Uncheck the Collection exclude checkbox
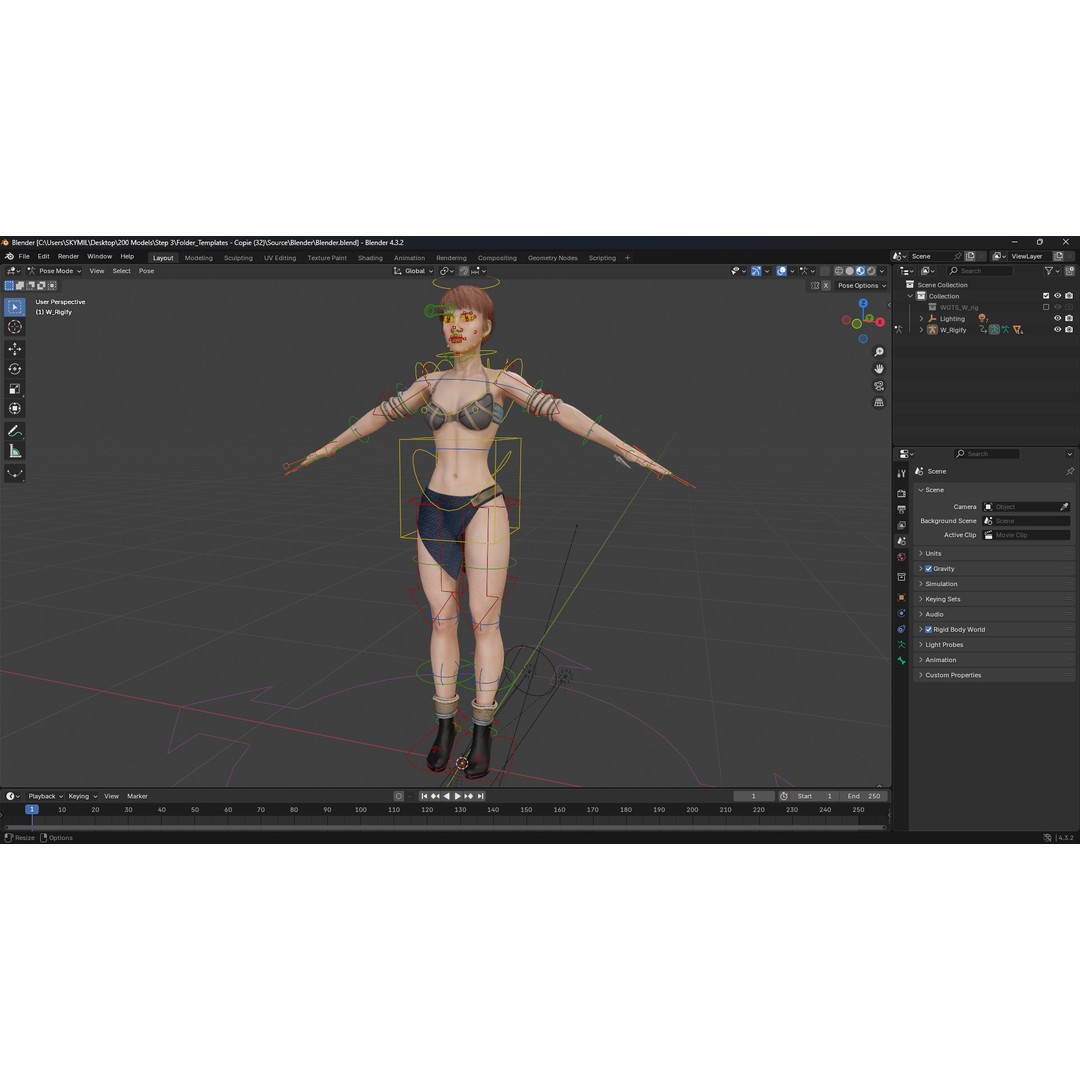 pos(1046,296)
